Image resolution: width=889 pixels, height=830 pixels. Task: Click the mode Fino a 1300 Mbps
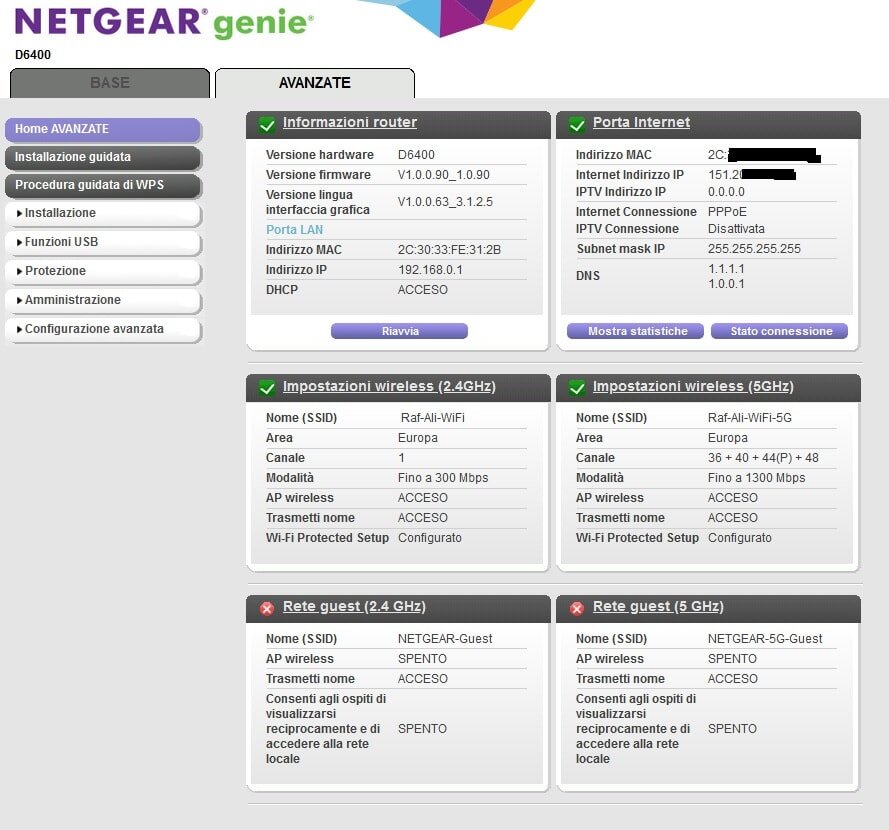[x=756, y=478]
